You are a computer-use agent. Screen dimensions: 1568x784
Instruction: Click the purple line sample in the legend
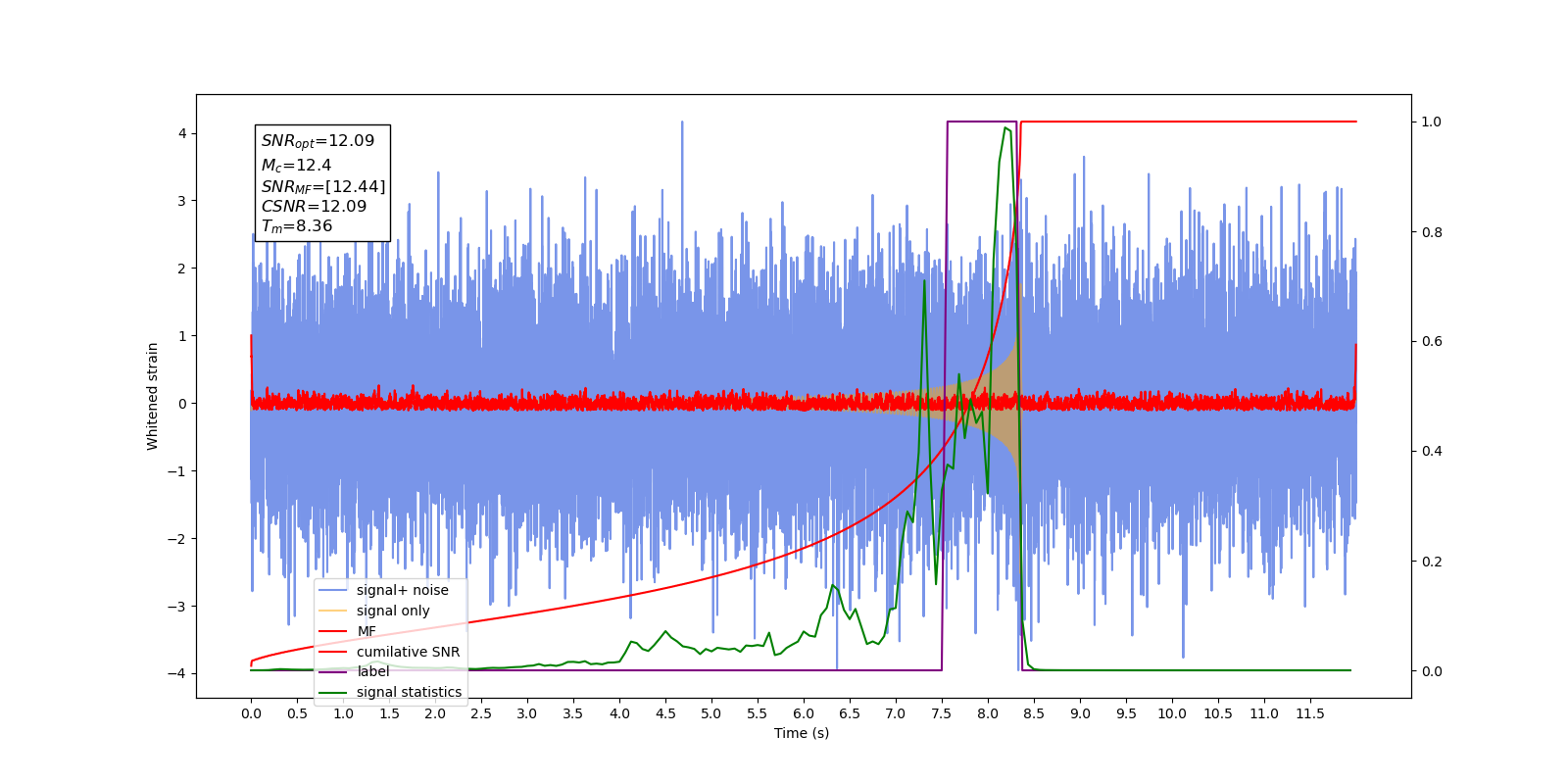[333, 671]
